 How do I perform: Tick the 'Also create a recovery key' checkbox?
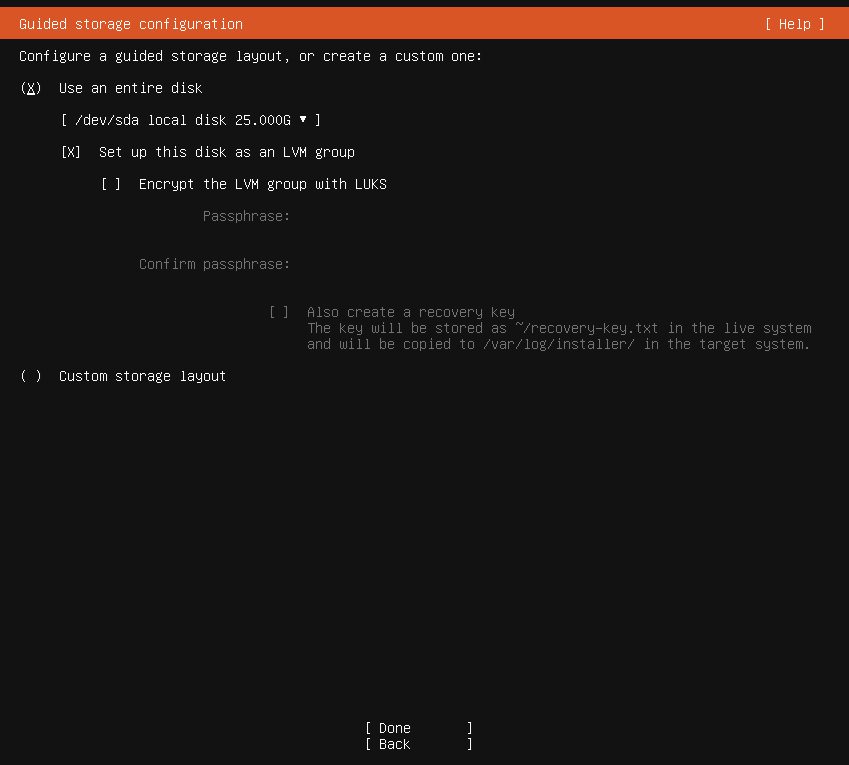279,312
